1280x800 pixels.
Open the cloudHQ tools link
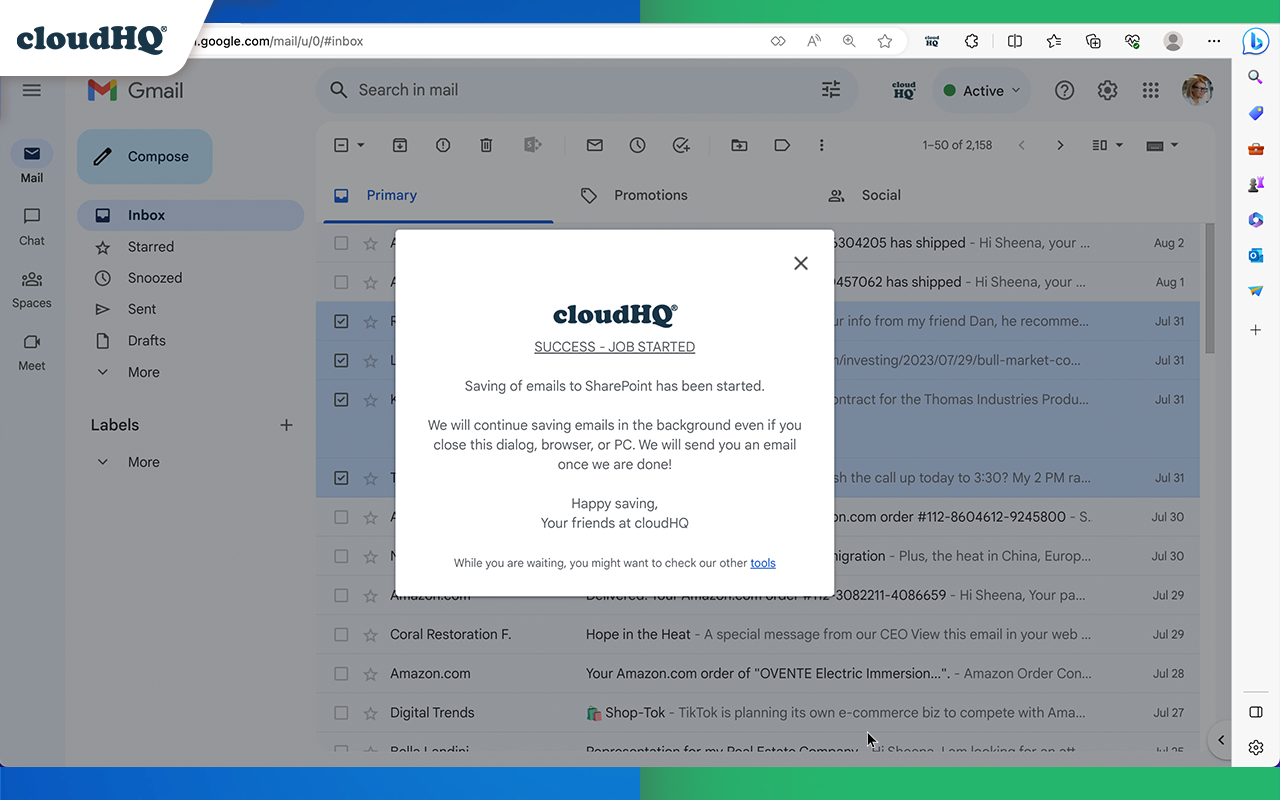[x=763, y=563]
